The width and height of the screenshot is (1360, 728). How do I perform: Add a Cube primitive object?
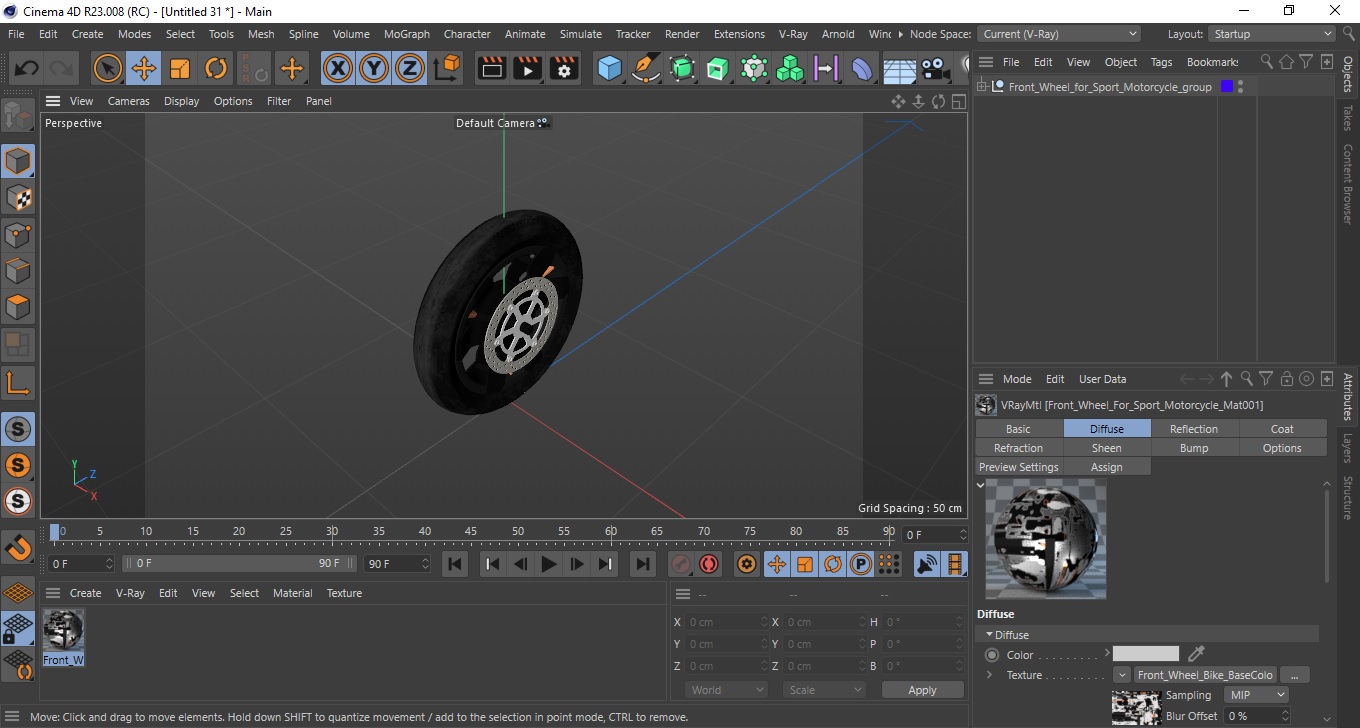609,69
